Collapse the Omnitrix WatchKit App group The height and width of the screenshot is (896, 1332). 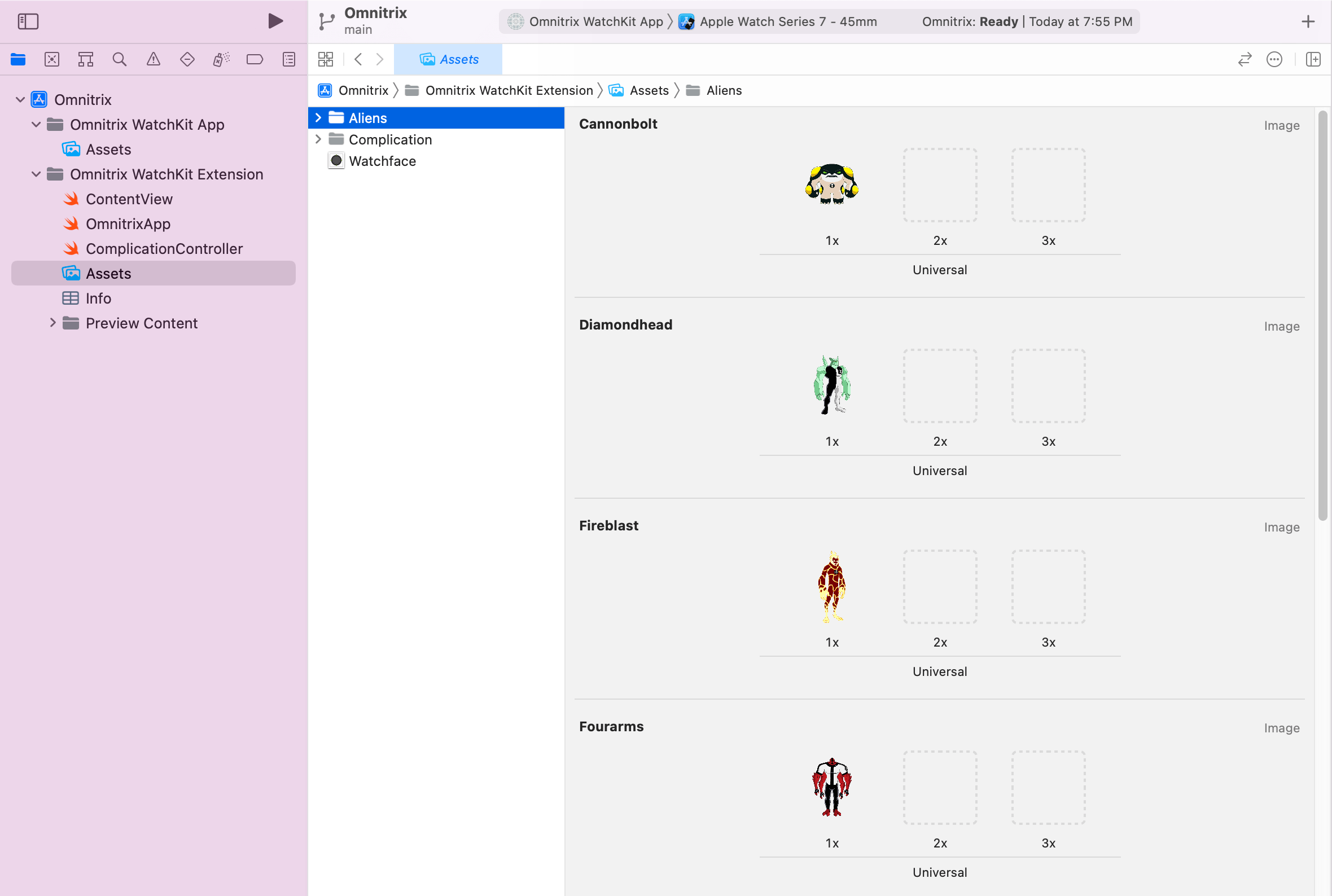36,125
